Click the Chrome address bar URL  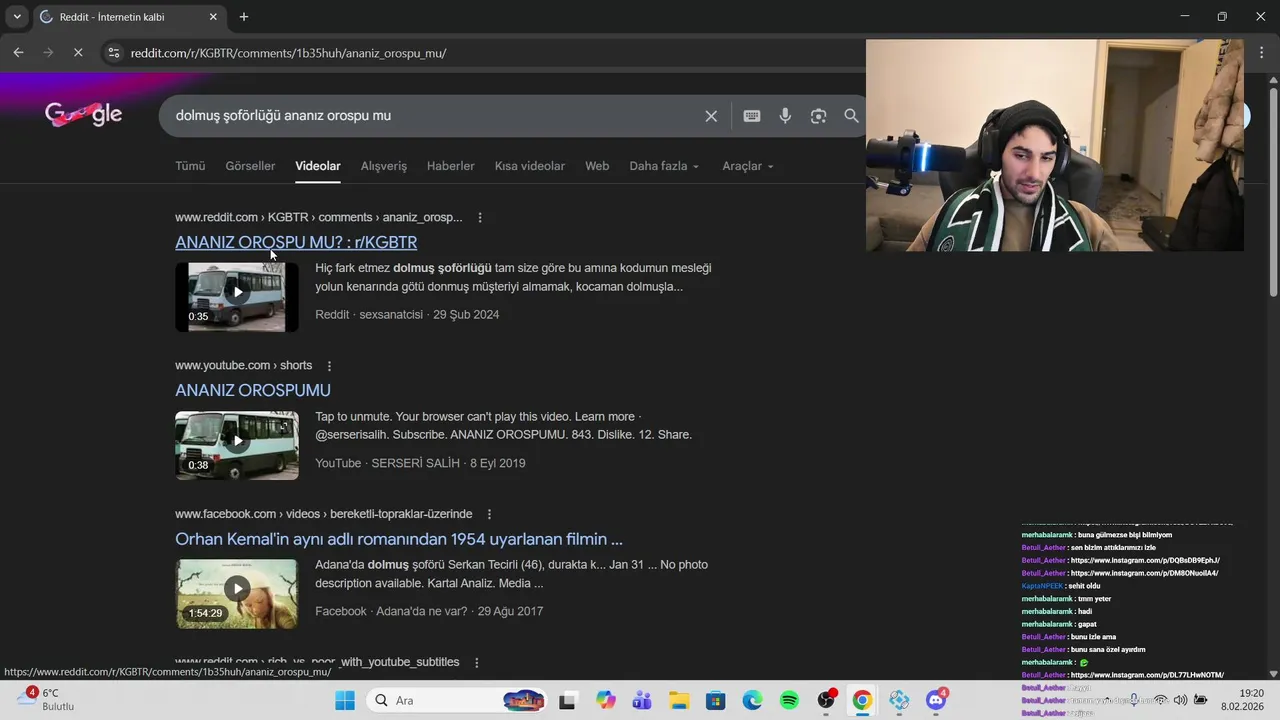point(288,53)
